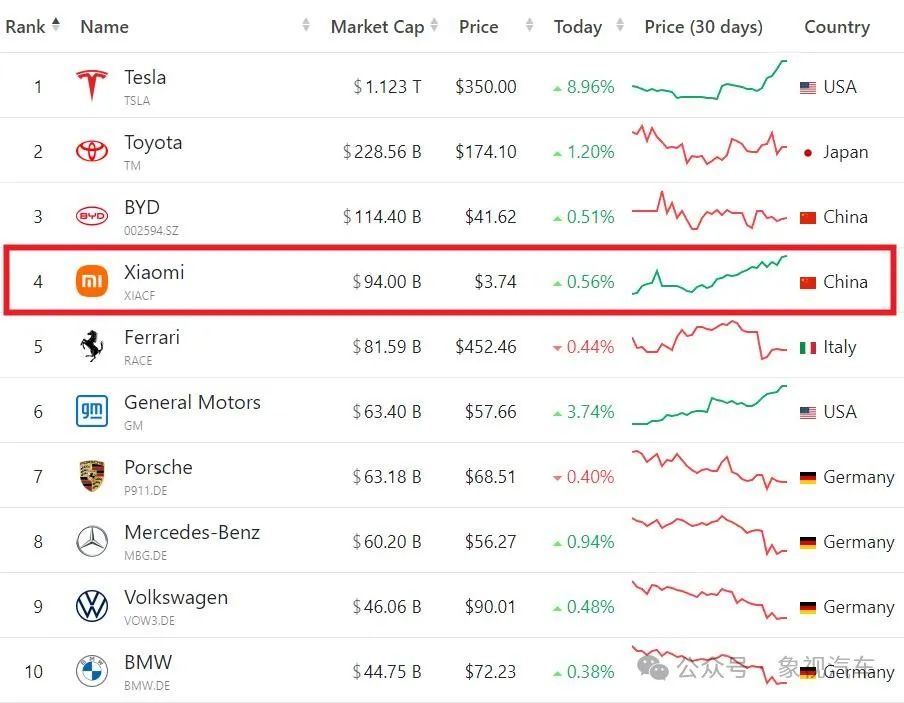Viewport: 904px width, 703px height.
Task: Click the Ferrari prancing horse logo
Action: click(92, 346)
